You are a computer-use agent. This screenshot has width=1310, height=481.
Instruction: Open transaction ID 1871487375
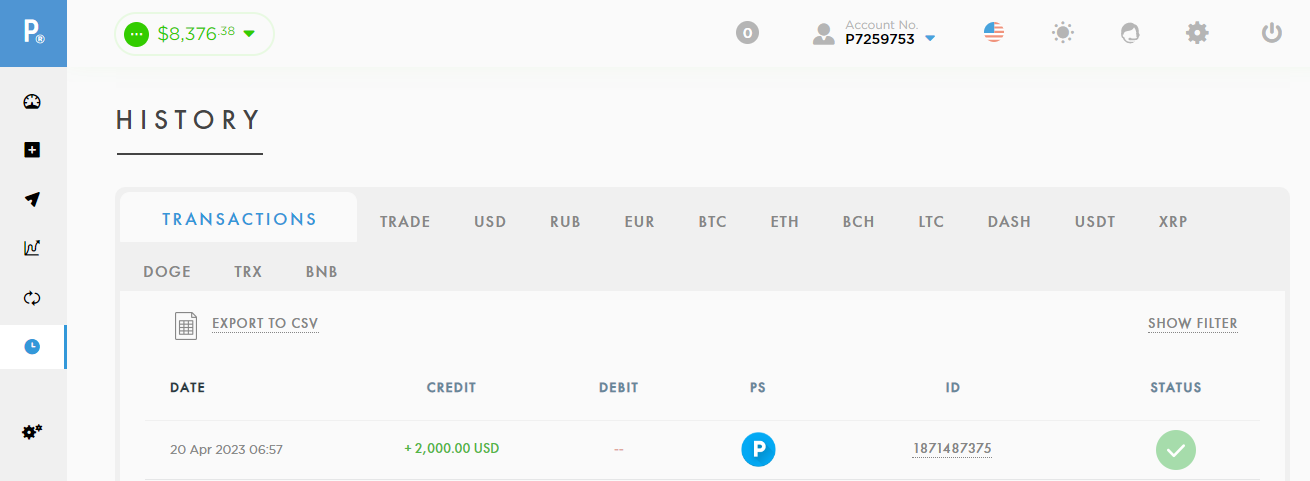[x=952, y=449]
